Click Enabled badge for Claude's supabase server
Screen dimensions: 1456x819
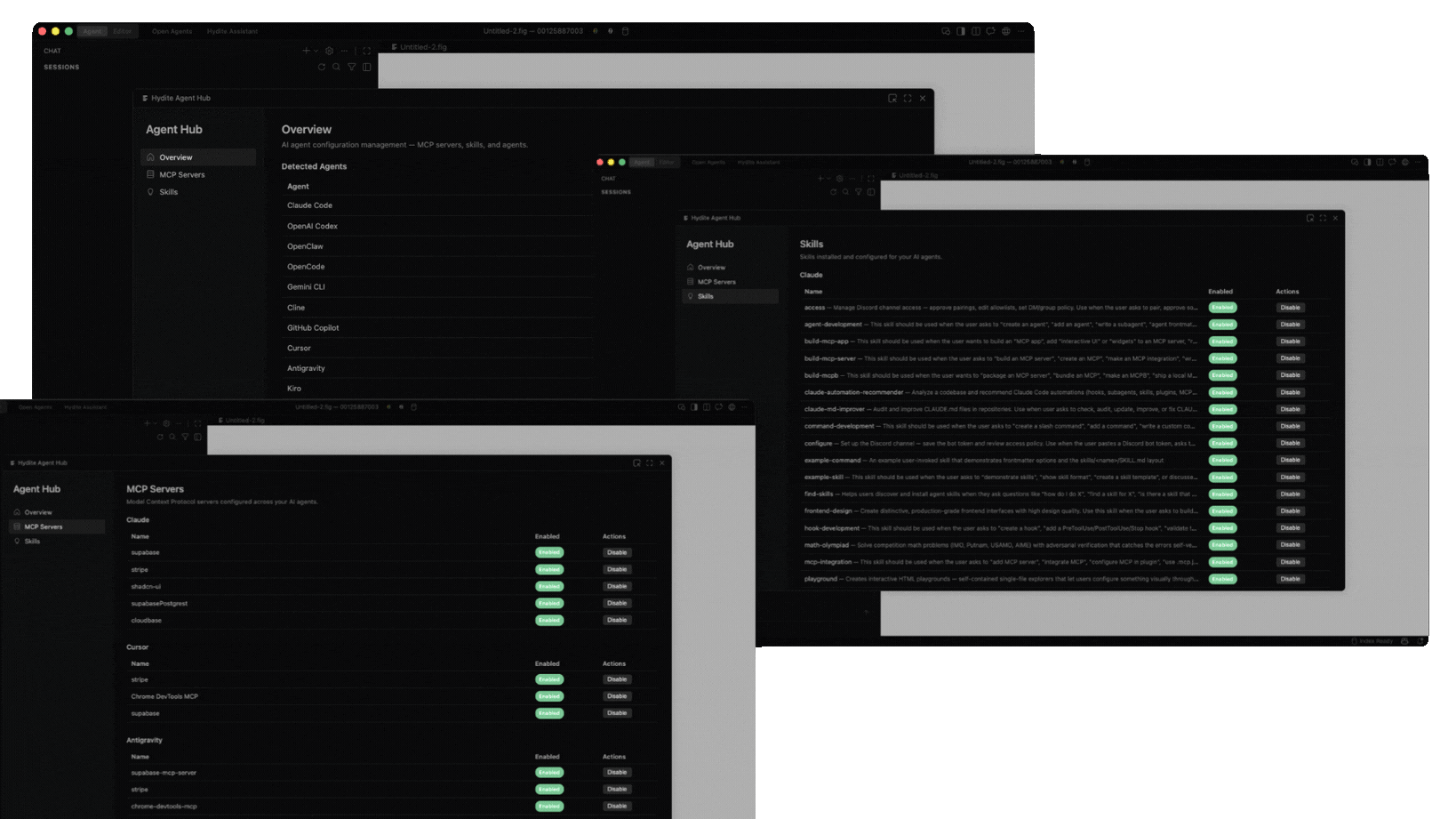pyautogui.click(x=549, y=553)
